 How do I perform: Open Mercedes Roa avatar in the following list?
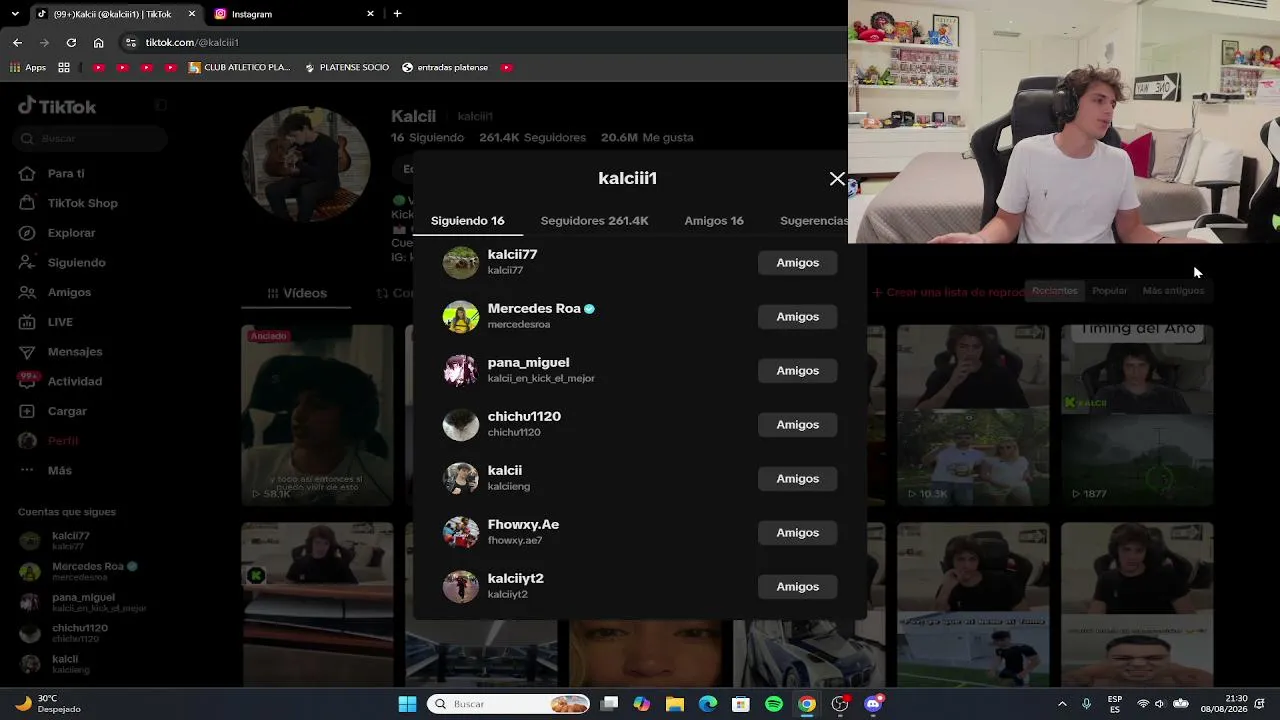tap(461, 317)
